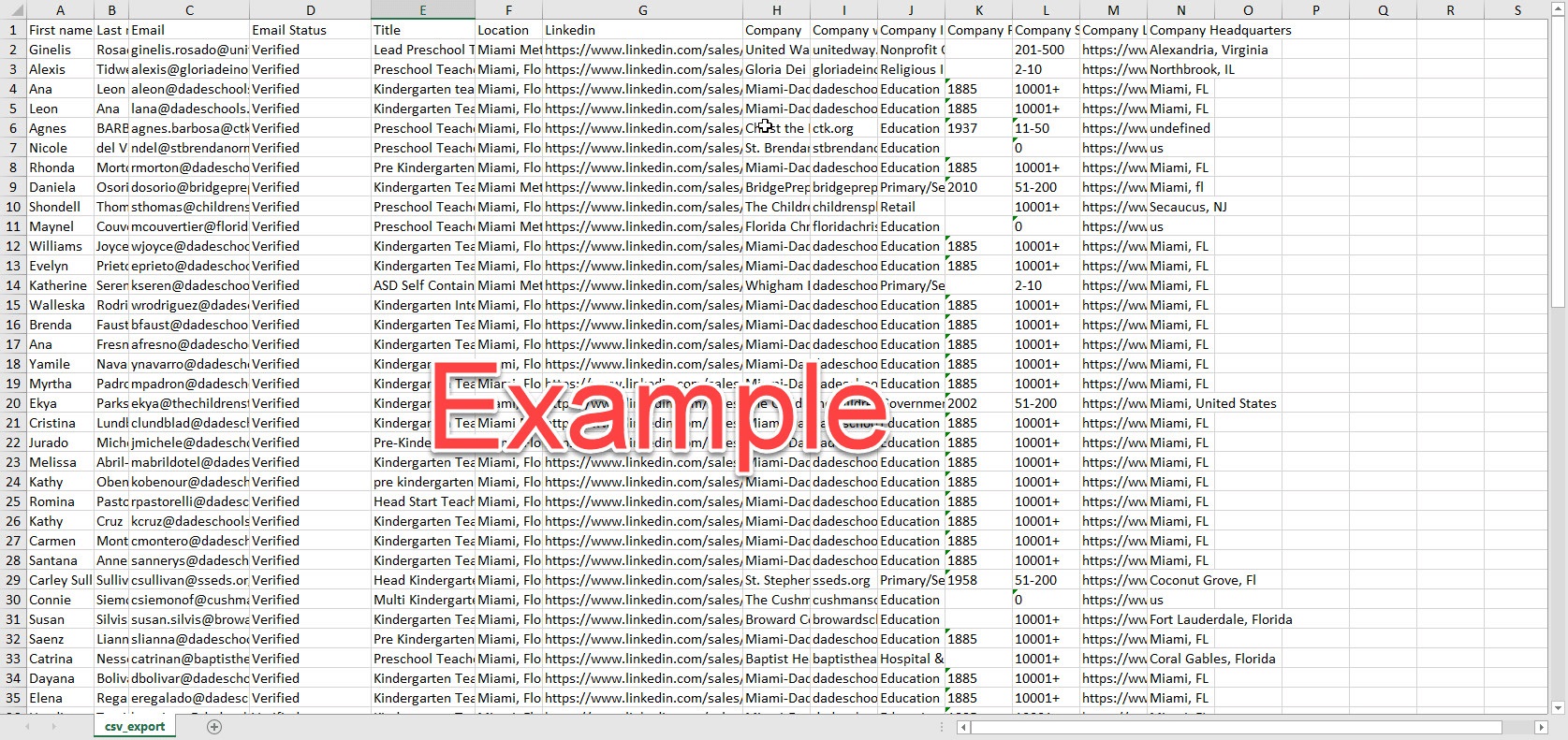Select the cell containing Ginelis
Screen dimensions: 1568x740
[x=60, y=50]
